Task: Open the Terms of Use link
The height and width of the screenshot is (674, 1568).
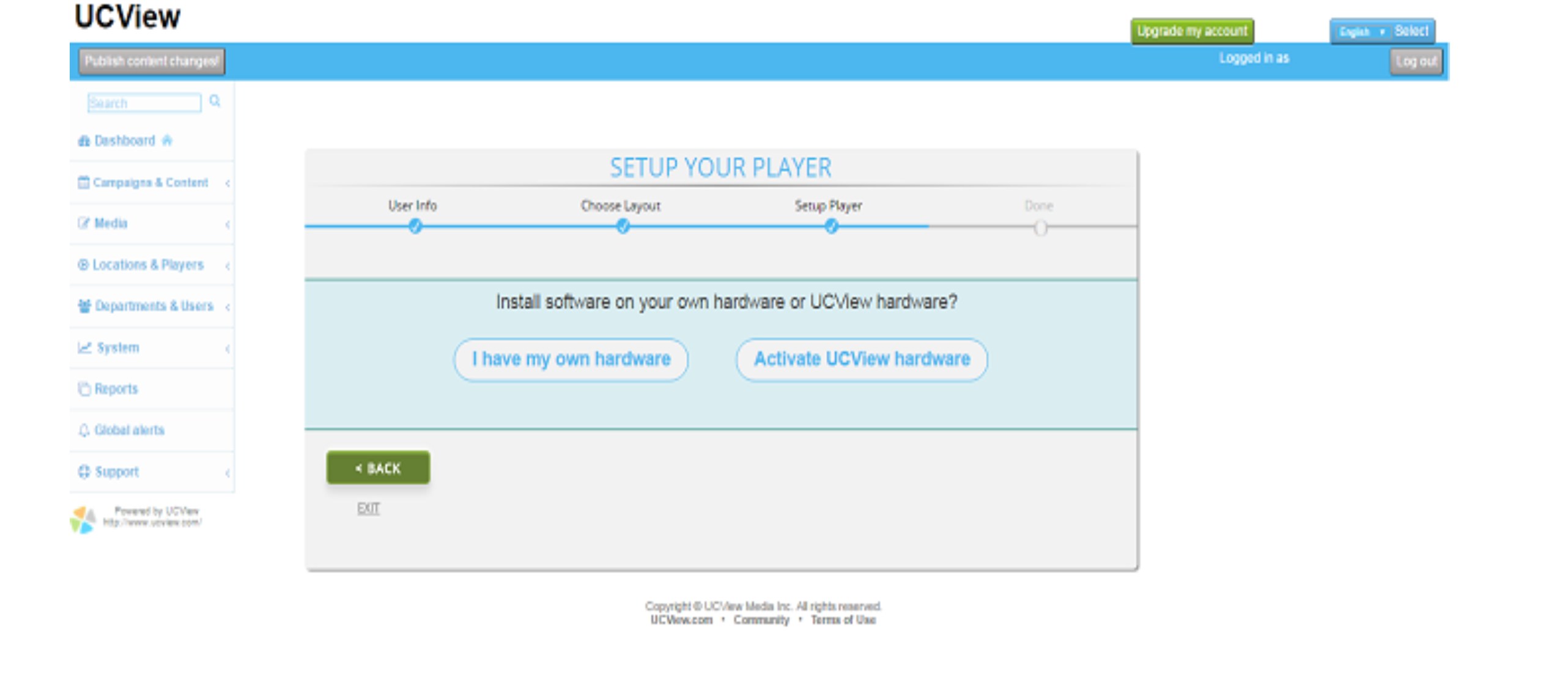Action: tap(843, 620)
